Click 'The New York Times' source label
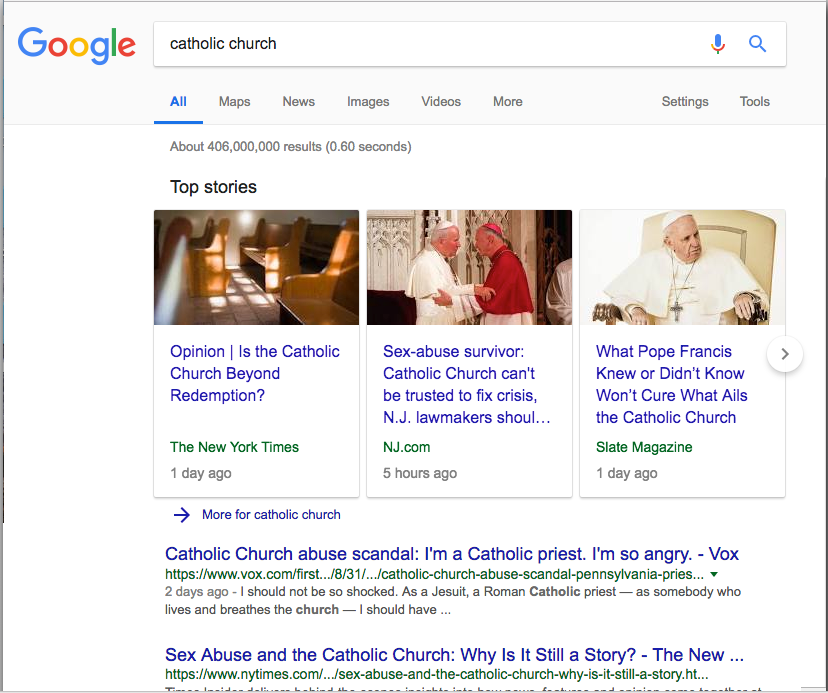828x693 pixels. pyautogui.click(x=234, y=447)
